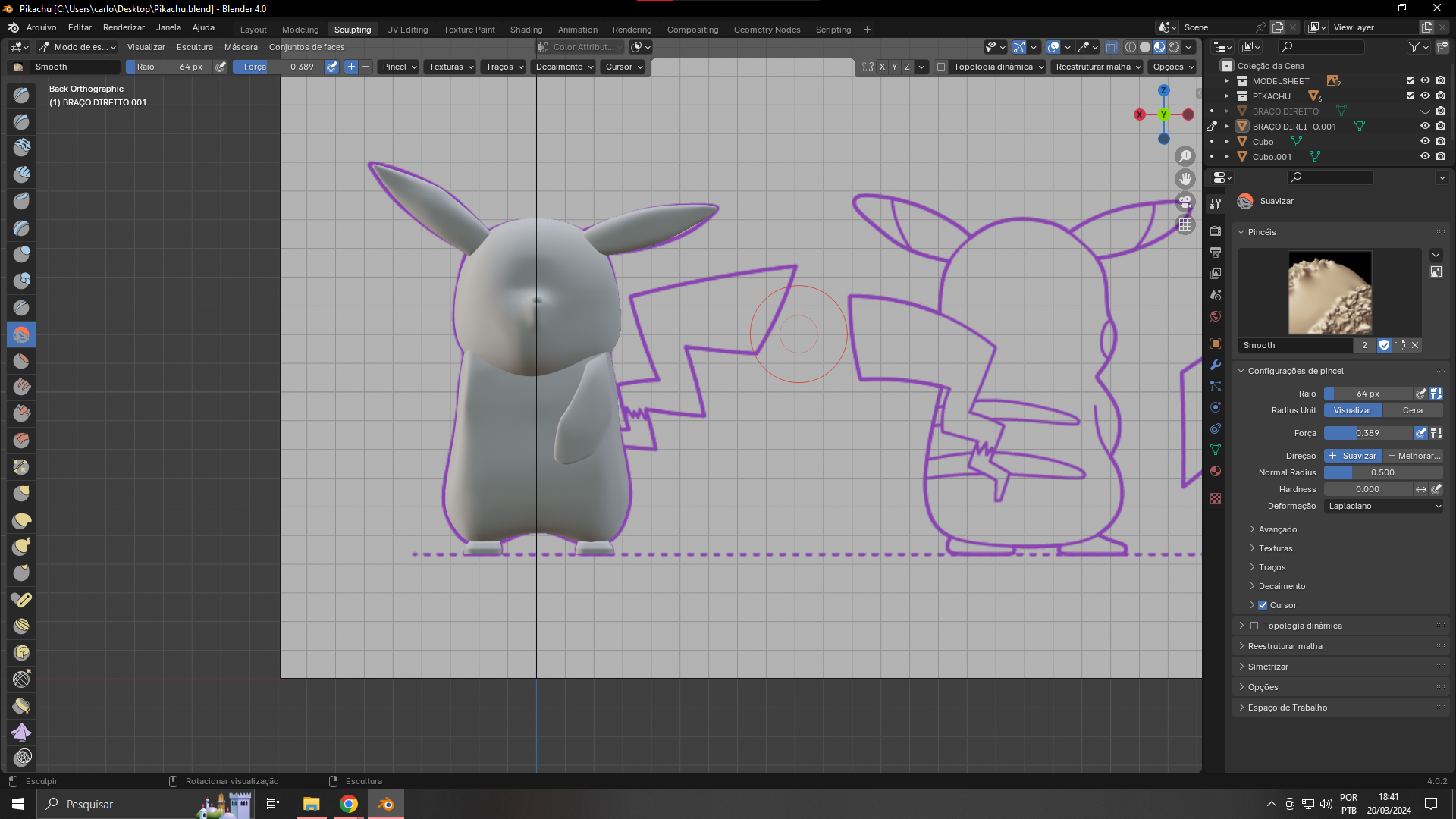The width and height of the screenshot is (1456, 819).
Task: Open Google Chrome from taskbar
Action: tap(349, 804)
